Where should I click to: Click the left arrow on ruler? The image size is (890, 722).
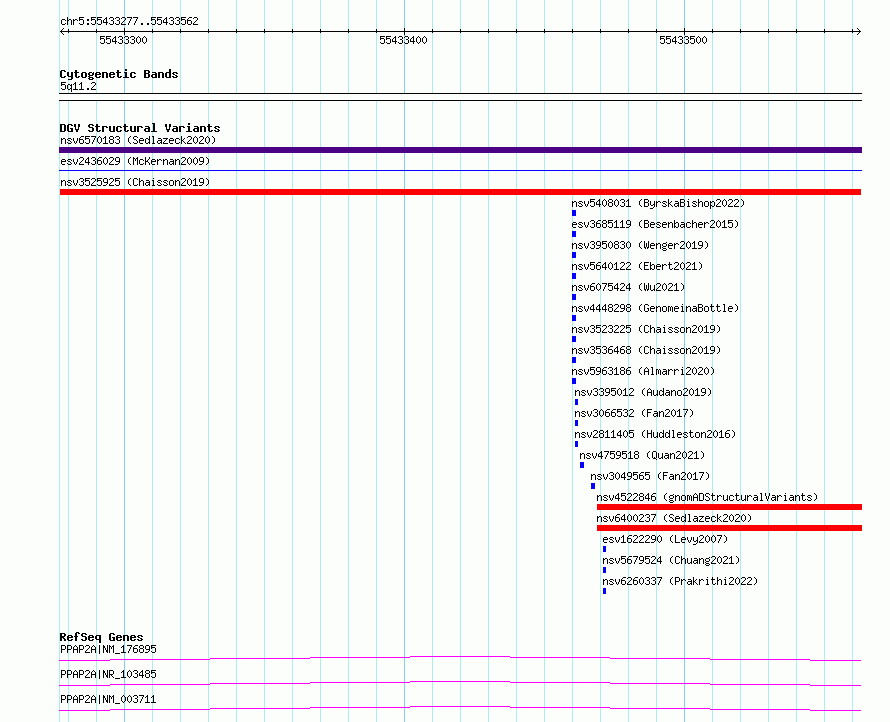[63, 32]
